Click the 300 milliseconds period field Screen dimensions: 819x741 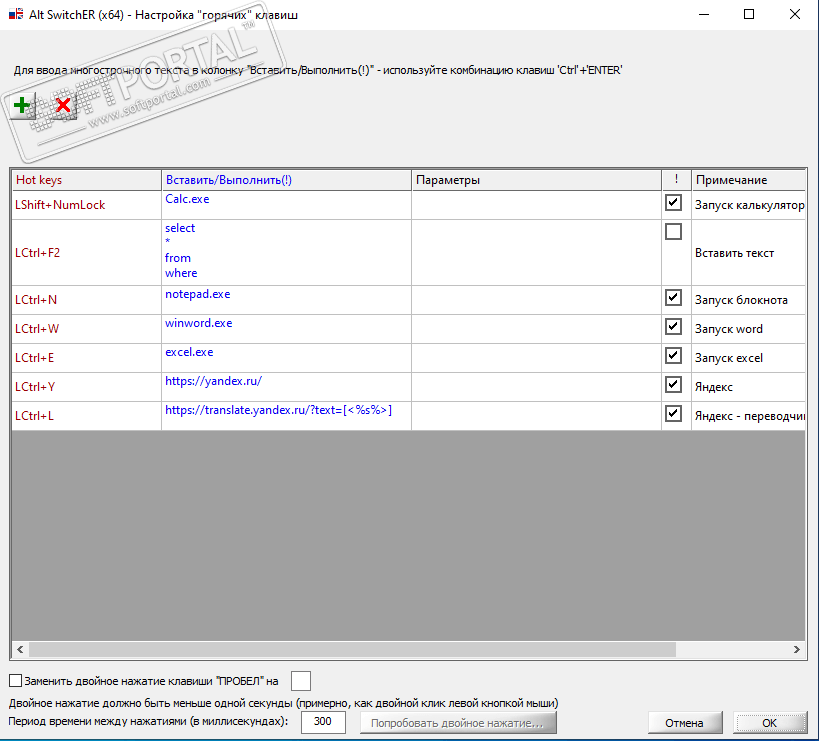tap(323, 722)
